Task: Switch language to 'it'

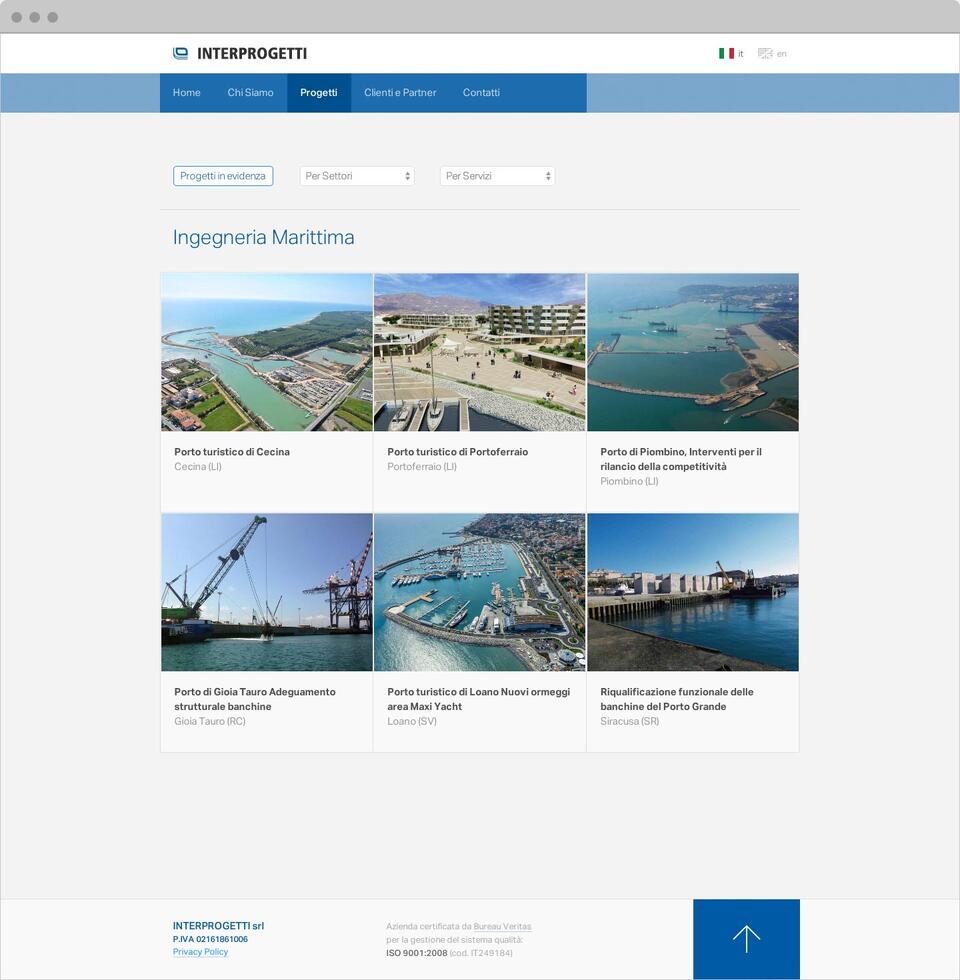Action: click(x=741, y=54)
